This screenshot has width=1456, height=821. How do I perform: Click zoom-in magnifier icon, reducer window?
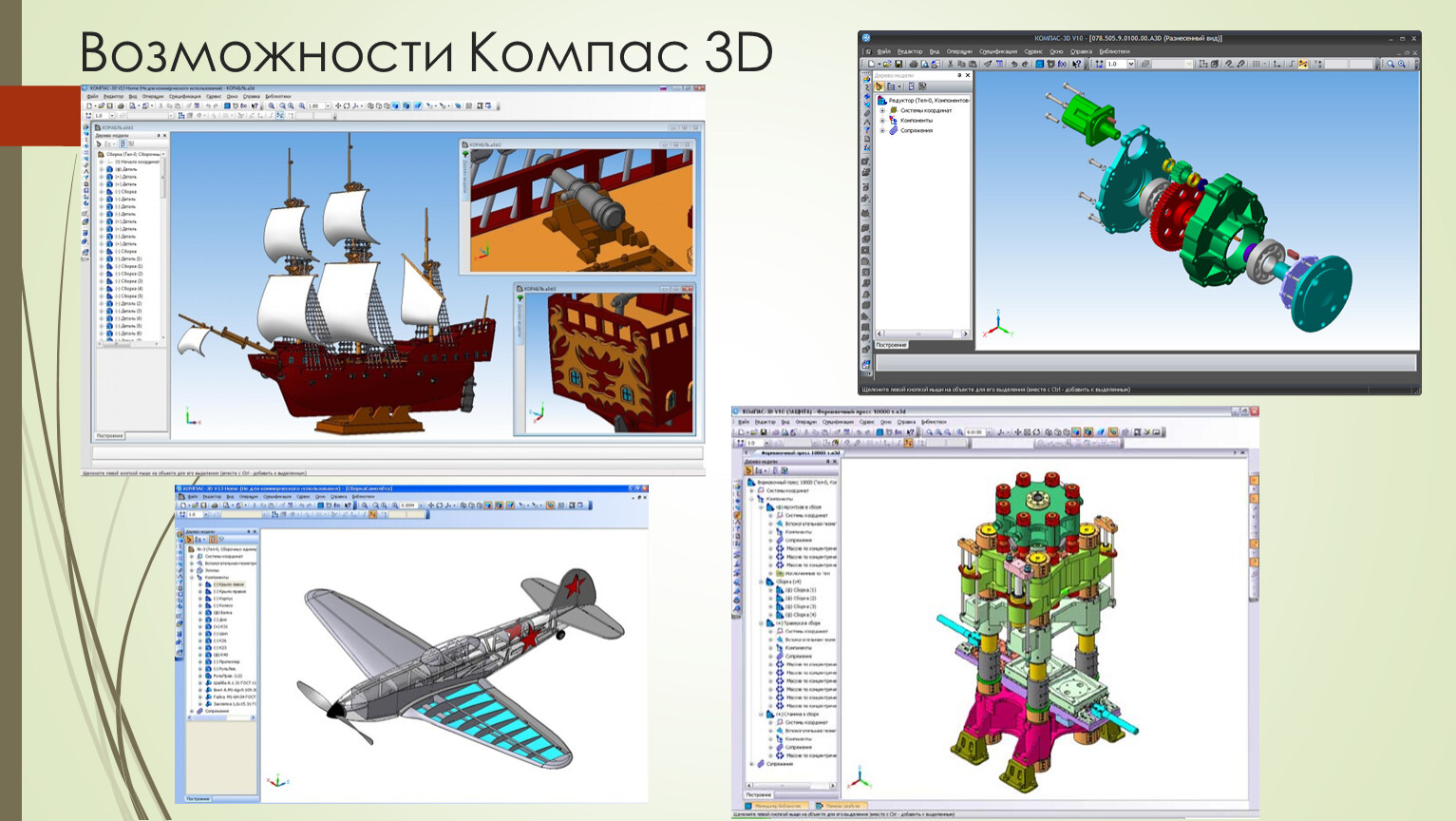pos(1402,64)
